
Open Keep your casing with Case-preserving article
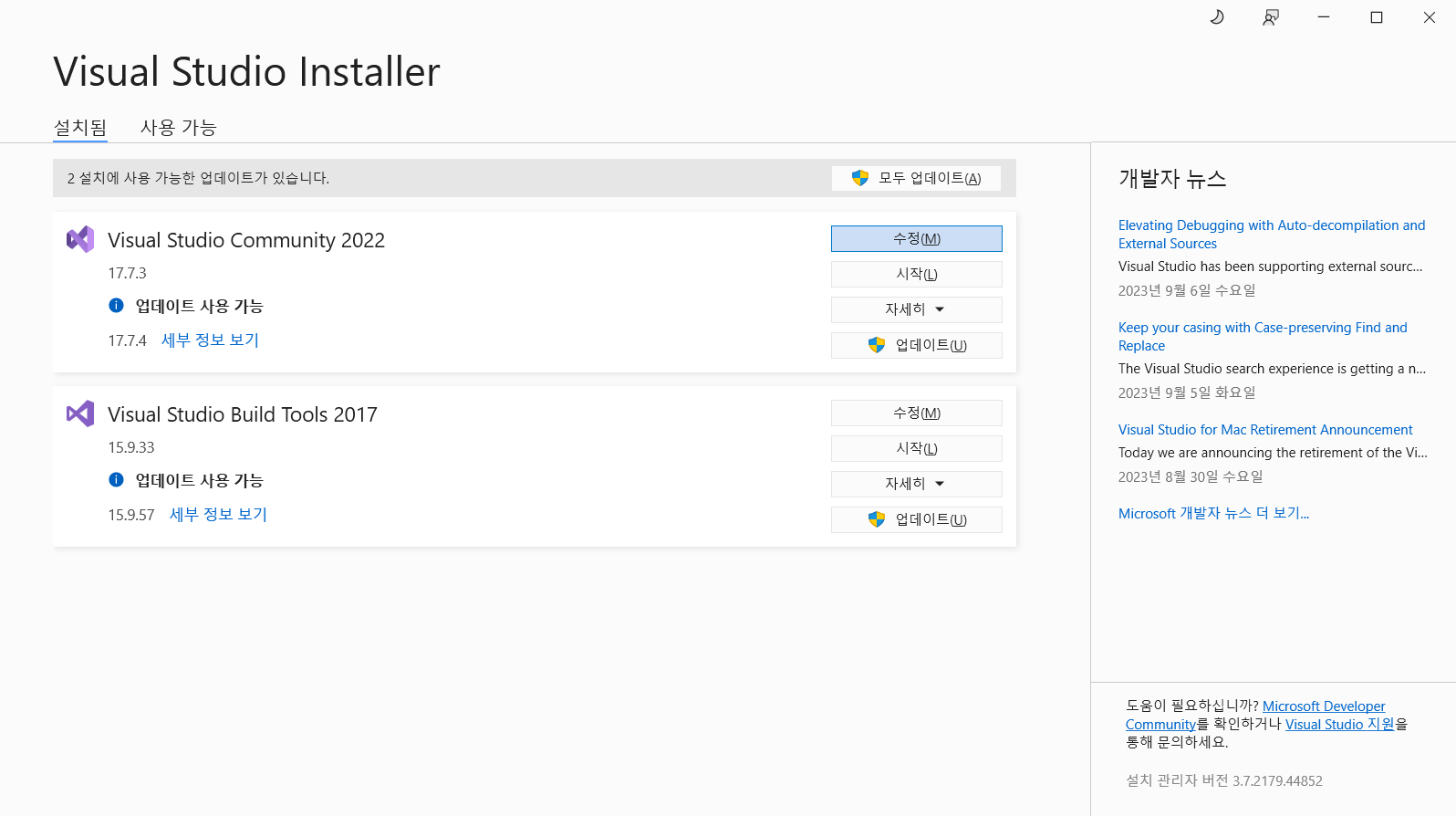[x=1263, y=336]
